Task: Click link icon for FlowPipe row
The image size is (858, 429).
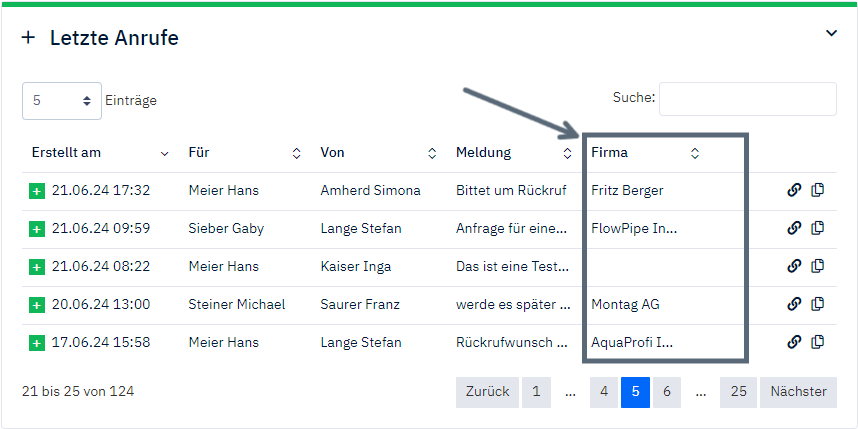Action: [x=794, y=228]
